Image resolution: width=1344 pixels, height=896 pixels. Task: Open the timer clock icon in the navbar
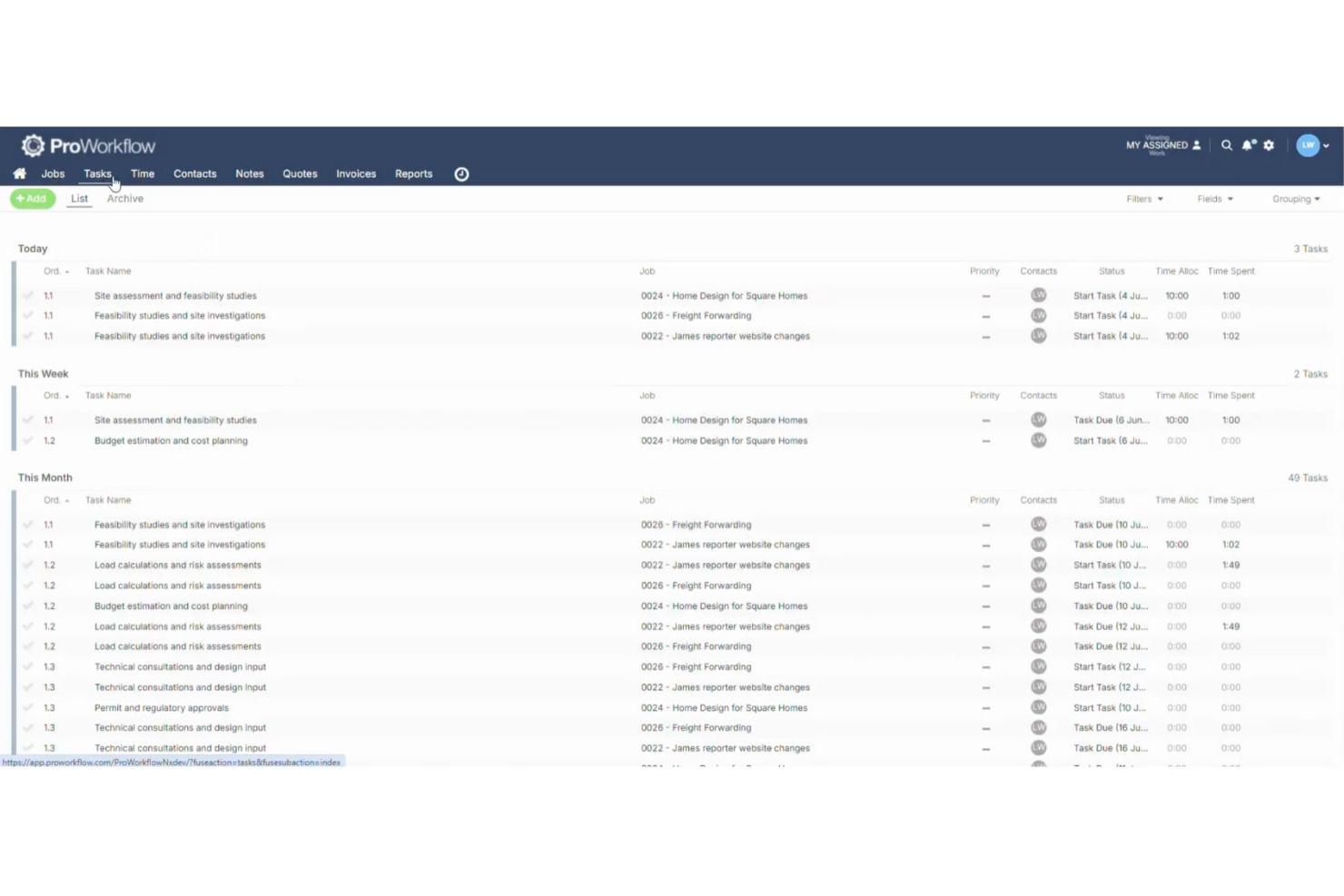461,173
